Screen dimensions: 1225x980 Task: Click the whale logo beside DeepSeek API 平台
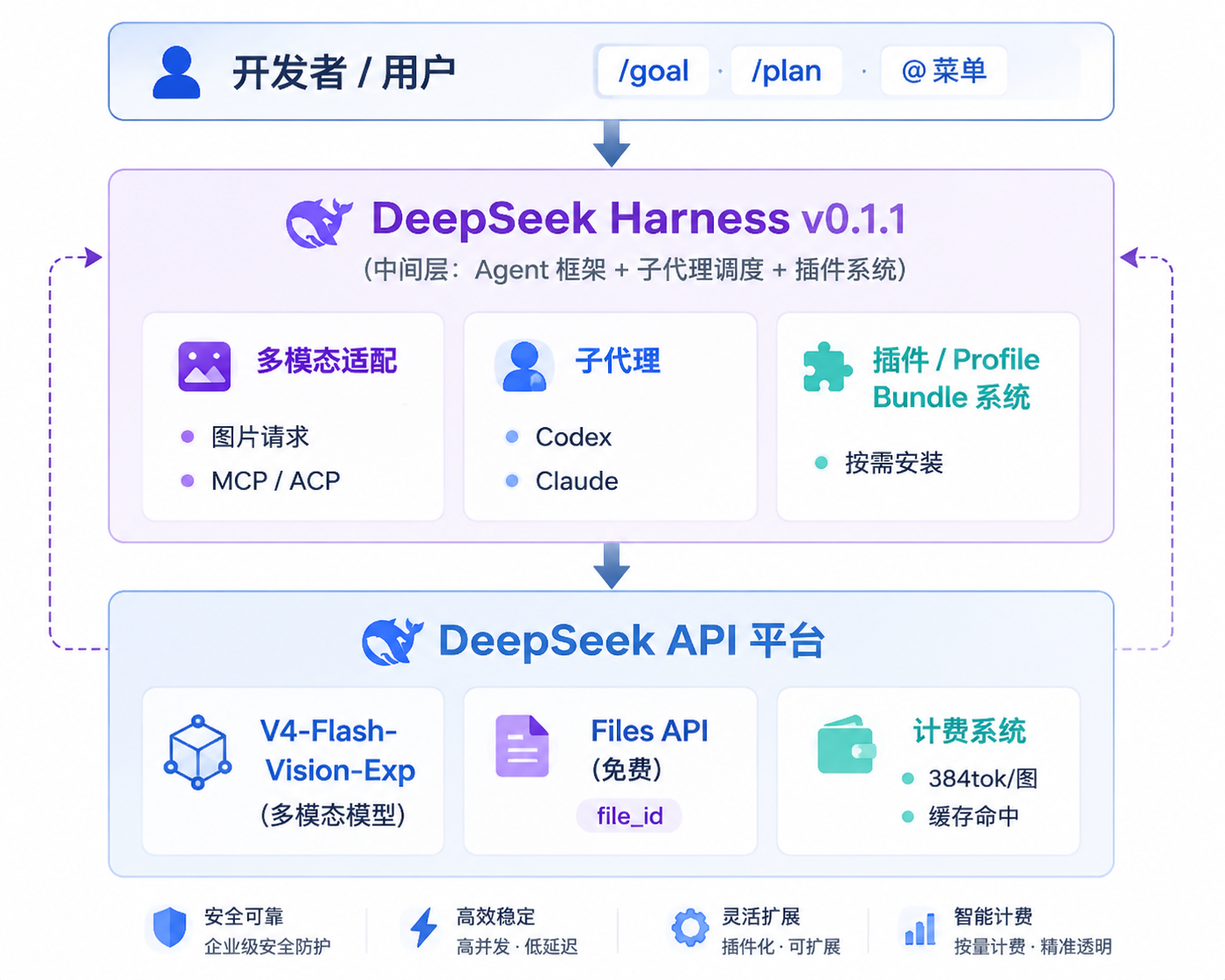click(x=392, y=642)
